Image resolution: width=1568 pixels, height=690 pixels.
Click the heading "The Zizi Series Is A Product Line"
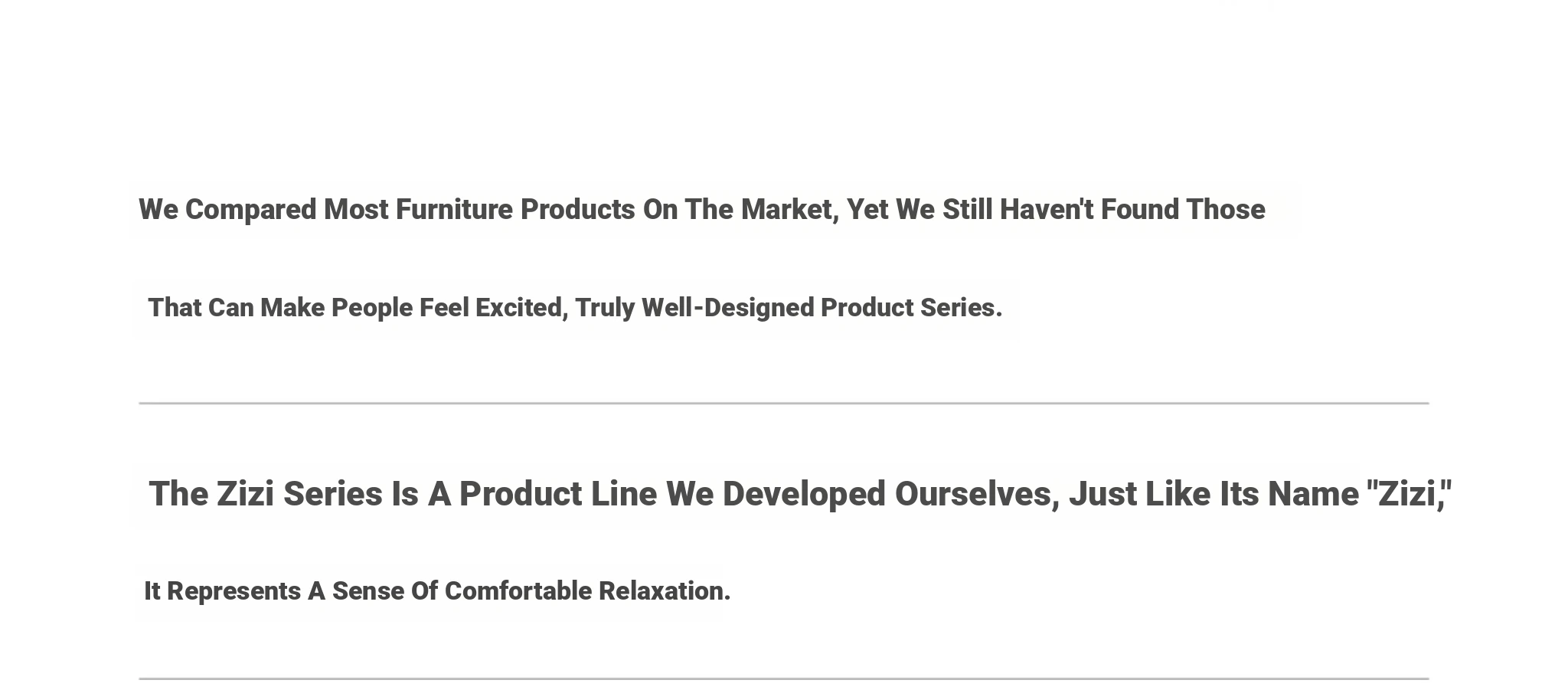[x=800, y=494]
